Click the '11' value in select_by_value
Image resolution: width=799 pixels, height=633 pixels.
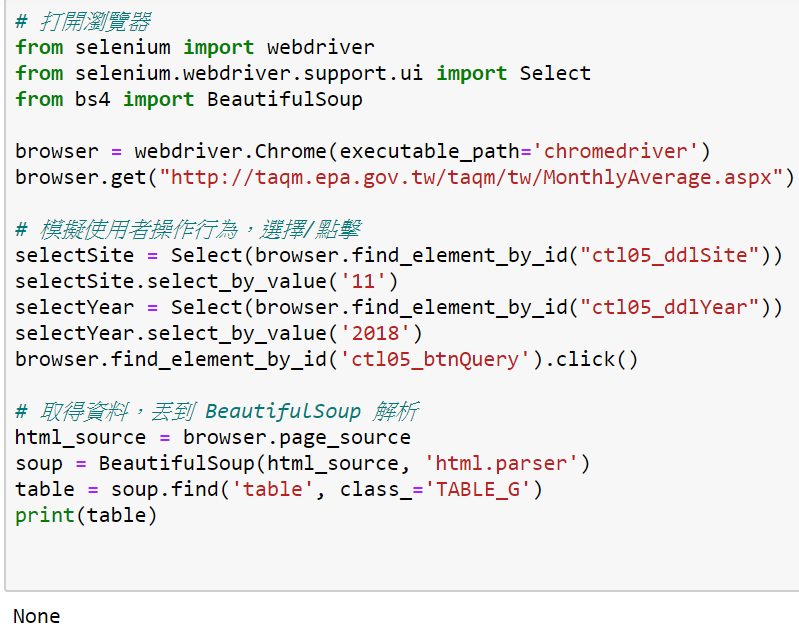tap(364, 281)
